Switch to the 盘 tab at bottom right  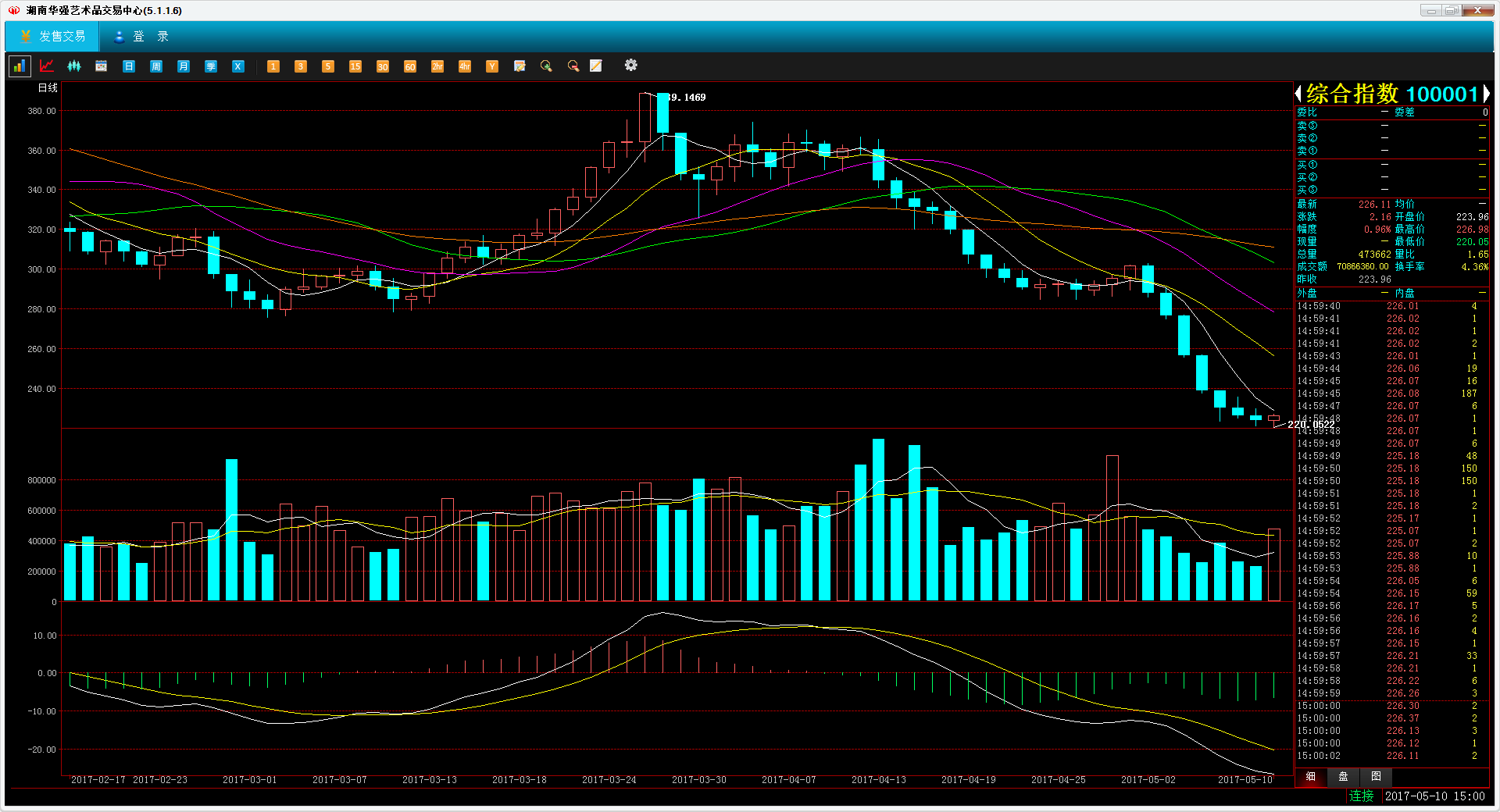click(x=1343, y=777)
